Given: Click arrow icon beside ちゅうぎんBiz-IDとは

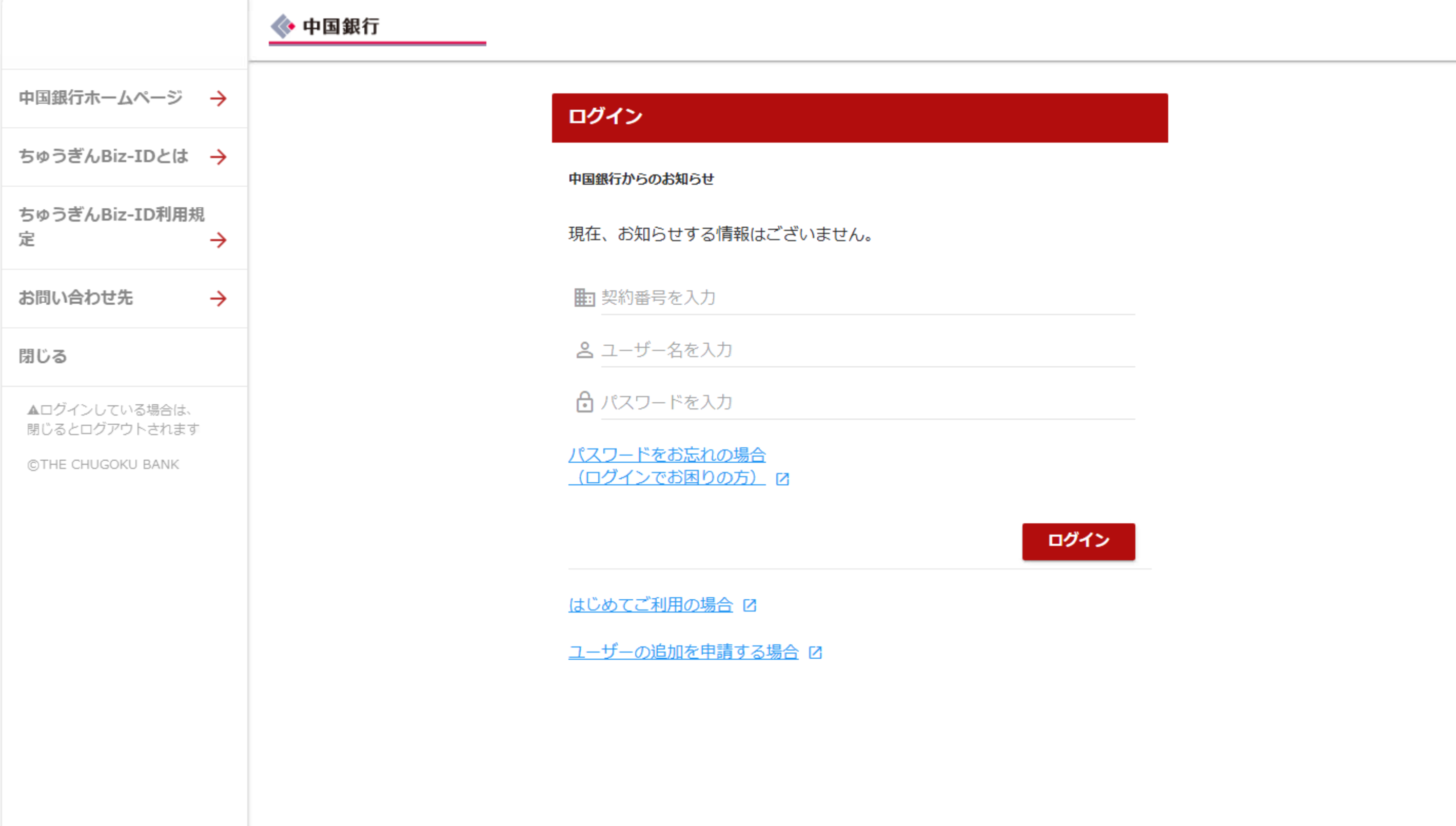Looking at the screenshot, I should point(219,157).
